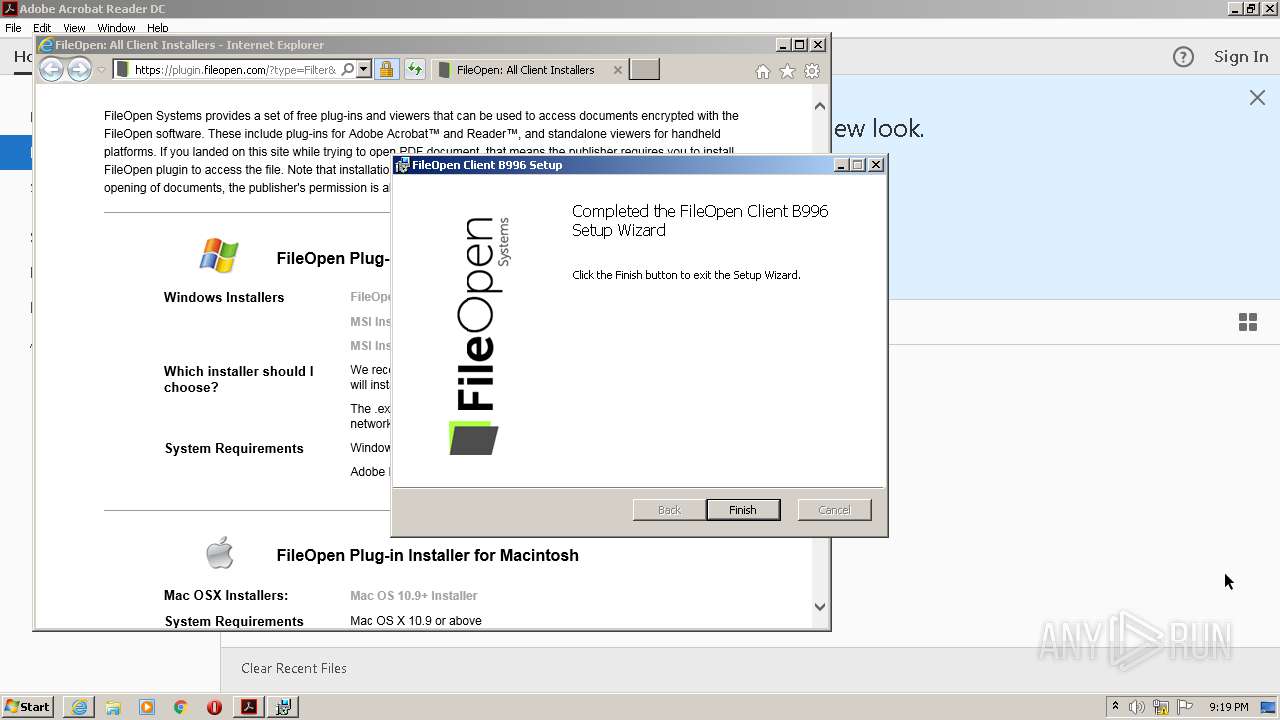Launch Opera browser from taskbar

(214, 707)
